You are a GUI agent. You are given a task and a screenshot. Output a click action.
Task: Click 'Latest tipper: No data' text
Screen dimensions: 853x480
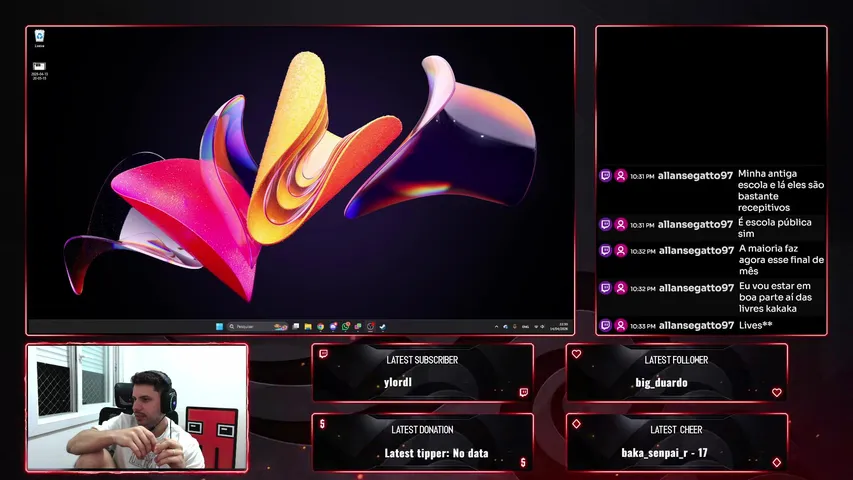[x=436, y=453]
